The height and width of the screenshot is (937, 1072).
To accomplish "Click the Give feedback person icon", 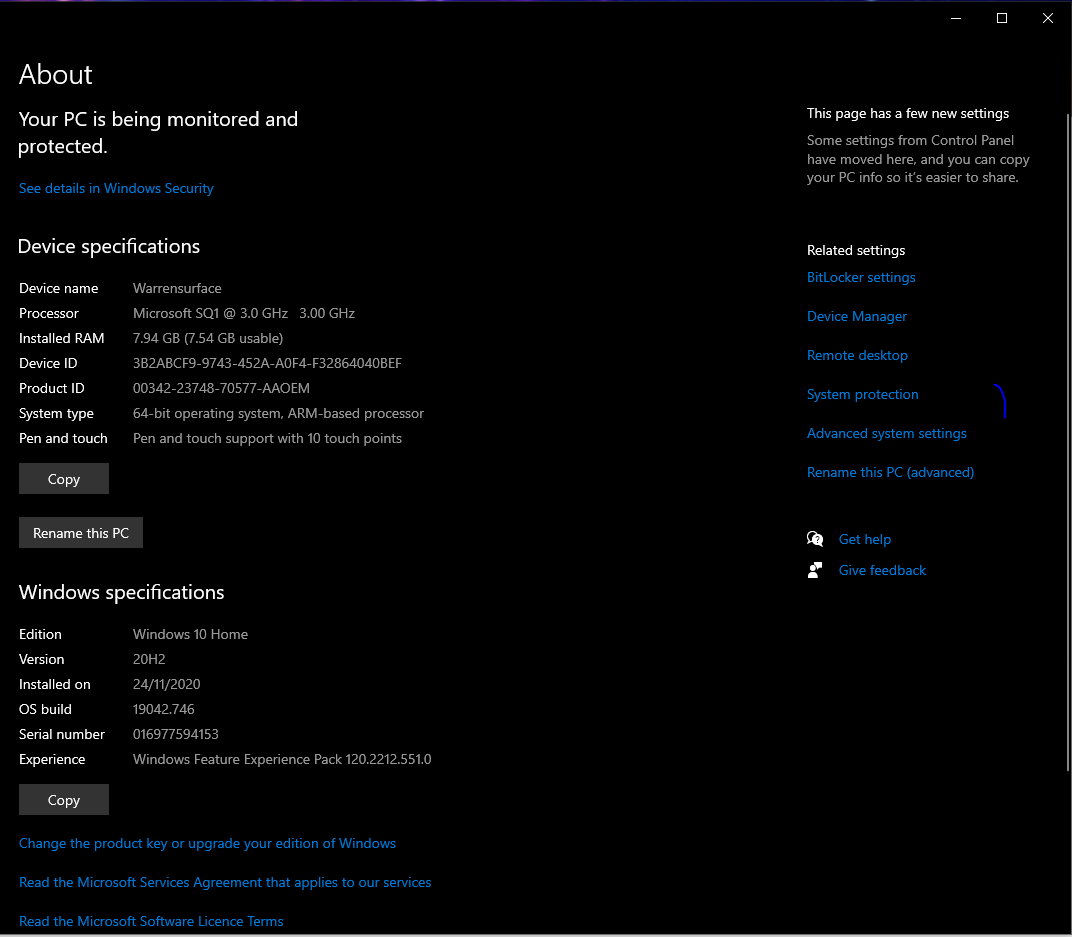I will [815, 570].
